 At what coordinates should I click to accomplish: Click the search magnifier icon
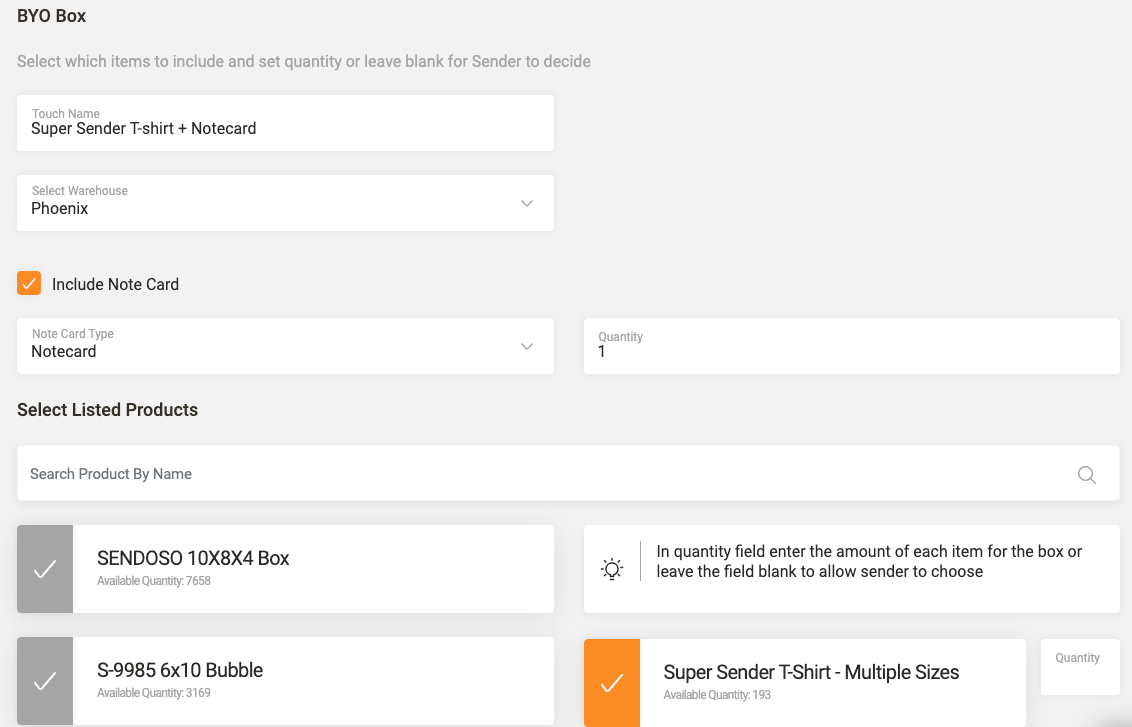click(x=1086, y=475)
